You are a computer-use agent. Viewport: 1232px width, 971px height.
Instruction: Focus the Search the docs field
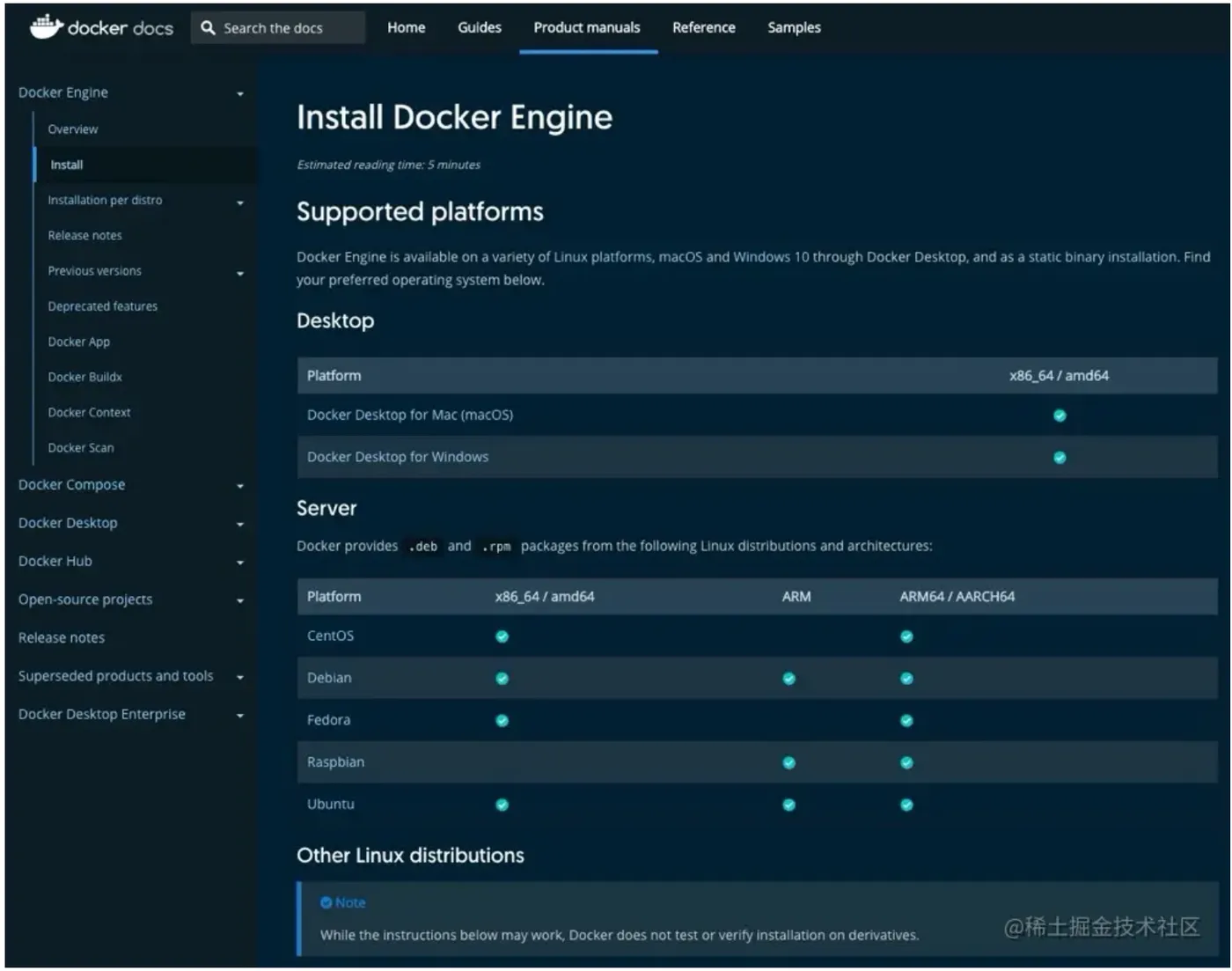coord(278,28)
